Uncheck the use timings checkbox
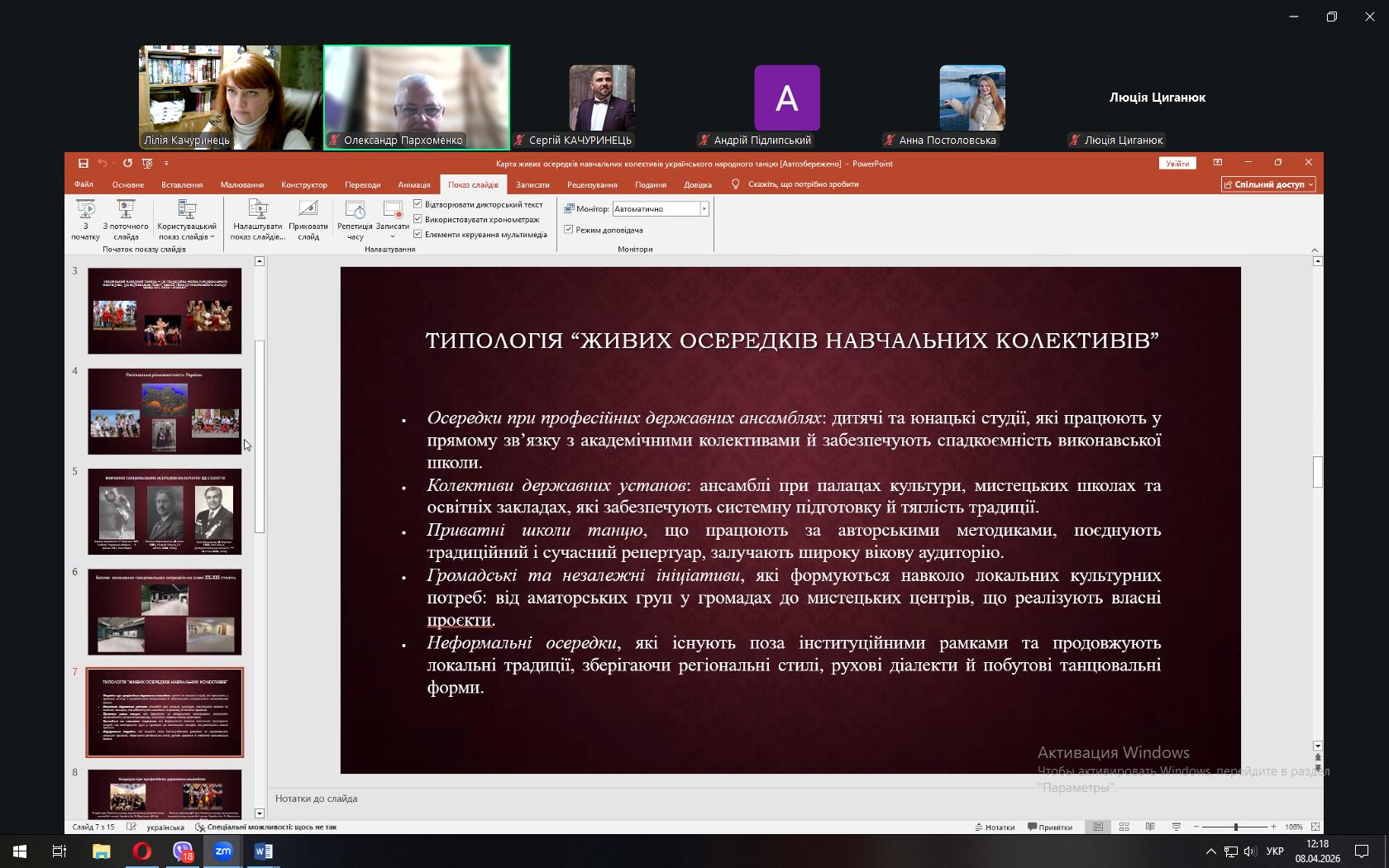This screenshot has height=868, width=1389. [418, 219]
